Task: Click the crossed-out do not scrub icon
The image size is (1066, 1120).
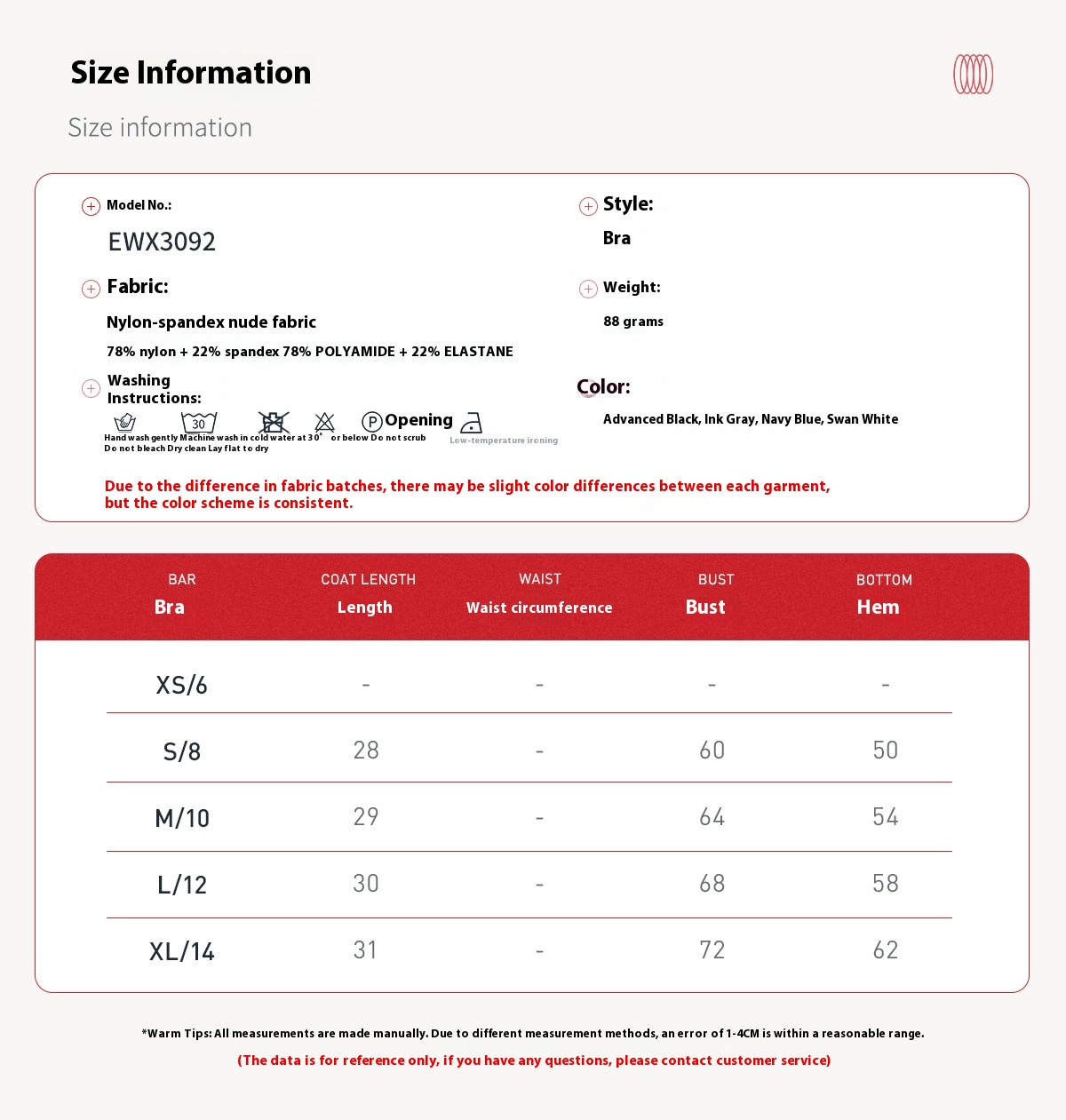Action: click(x=274, y=422)
